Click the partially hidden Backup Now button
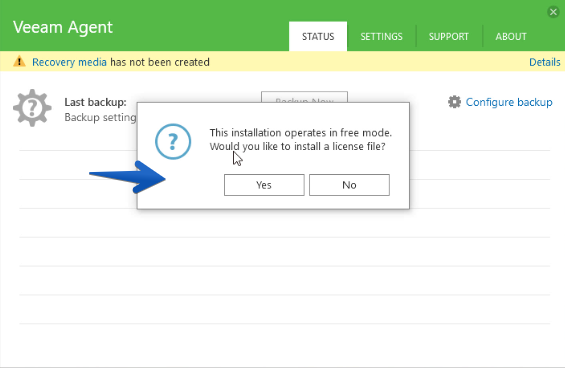 pos(304,97)
